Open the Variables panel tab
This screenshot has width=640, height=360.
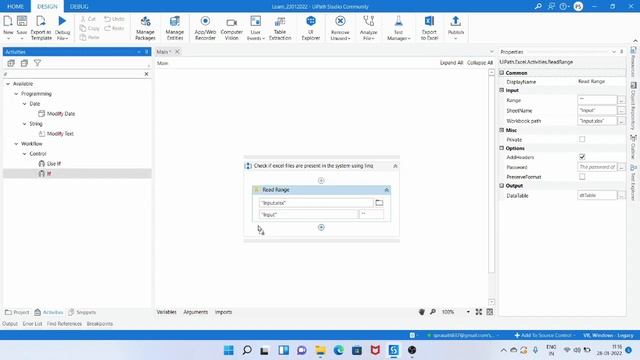167,312
